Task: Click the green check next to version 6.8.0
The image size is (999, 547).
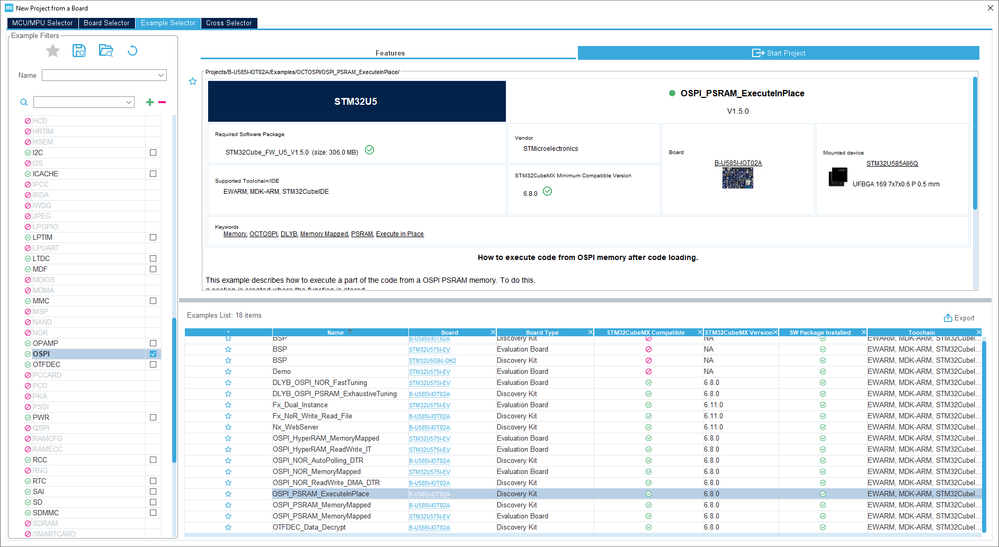Action: tap(547, 191)
